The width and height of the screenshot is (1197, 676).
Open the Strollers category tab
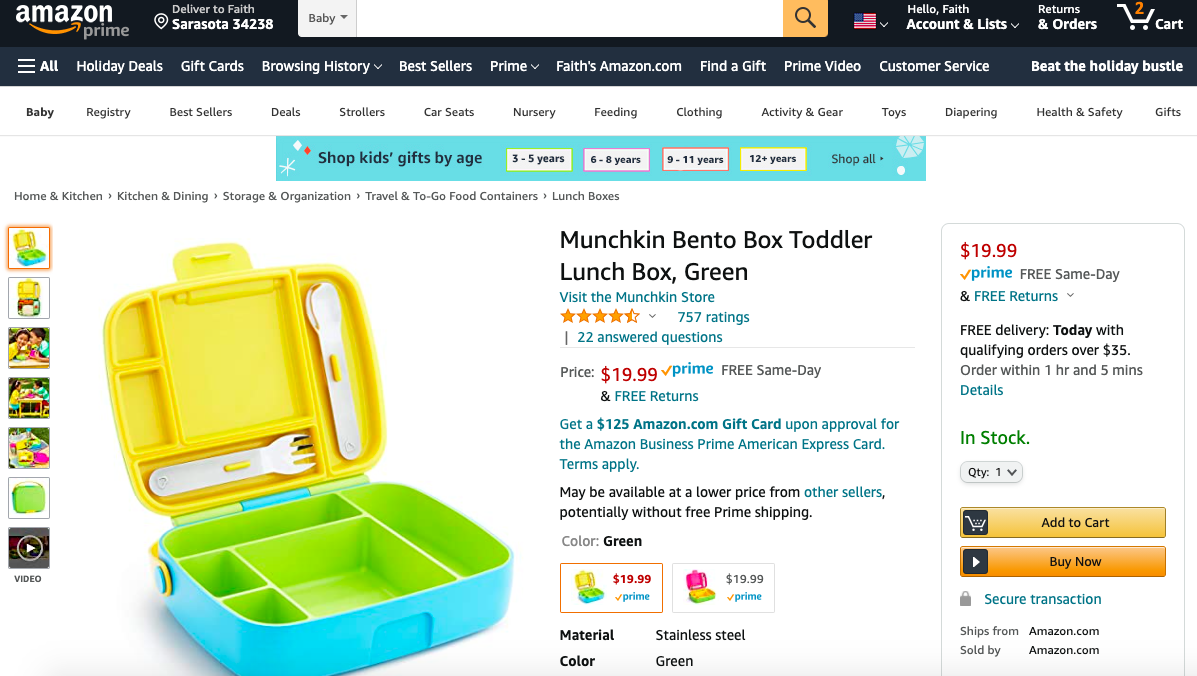(x=362, y=112)
